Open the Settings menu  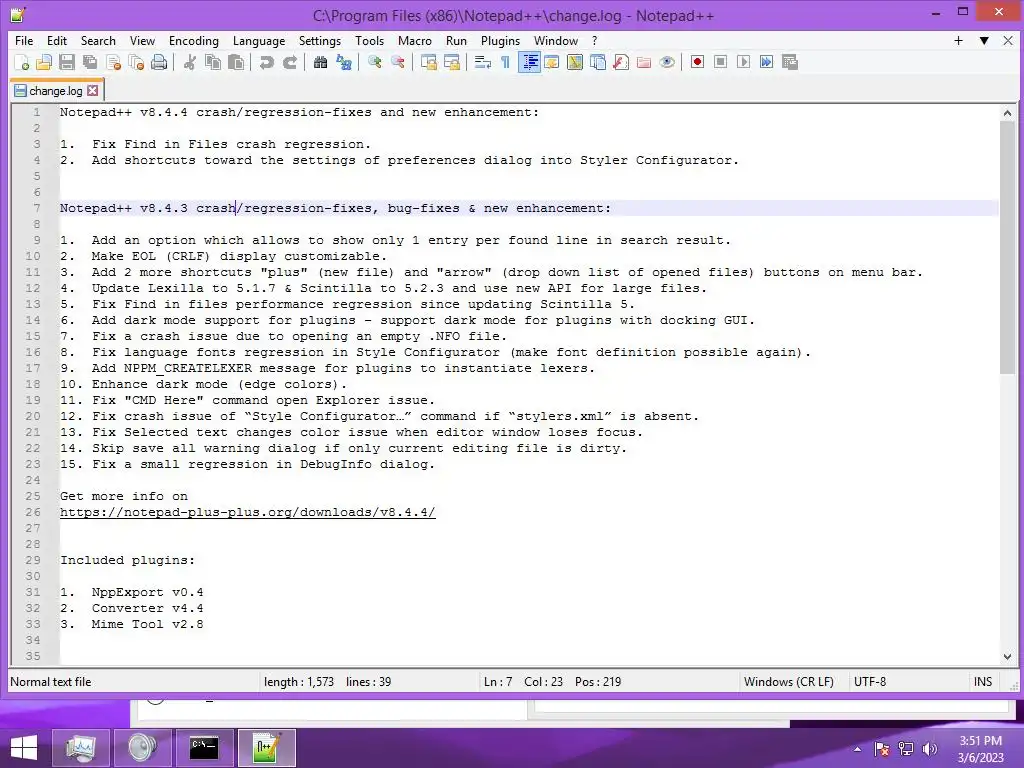pyautogui.click(x=319, y=40)
